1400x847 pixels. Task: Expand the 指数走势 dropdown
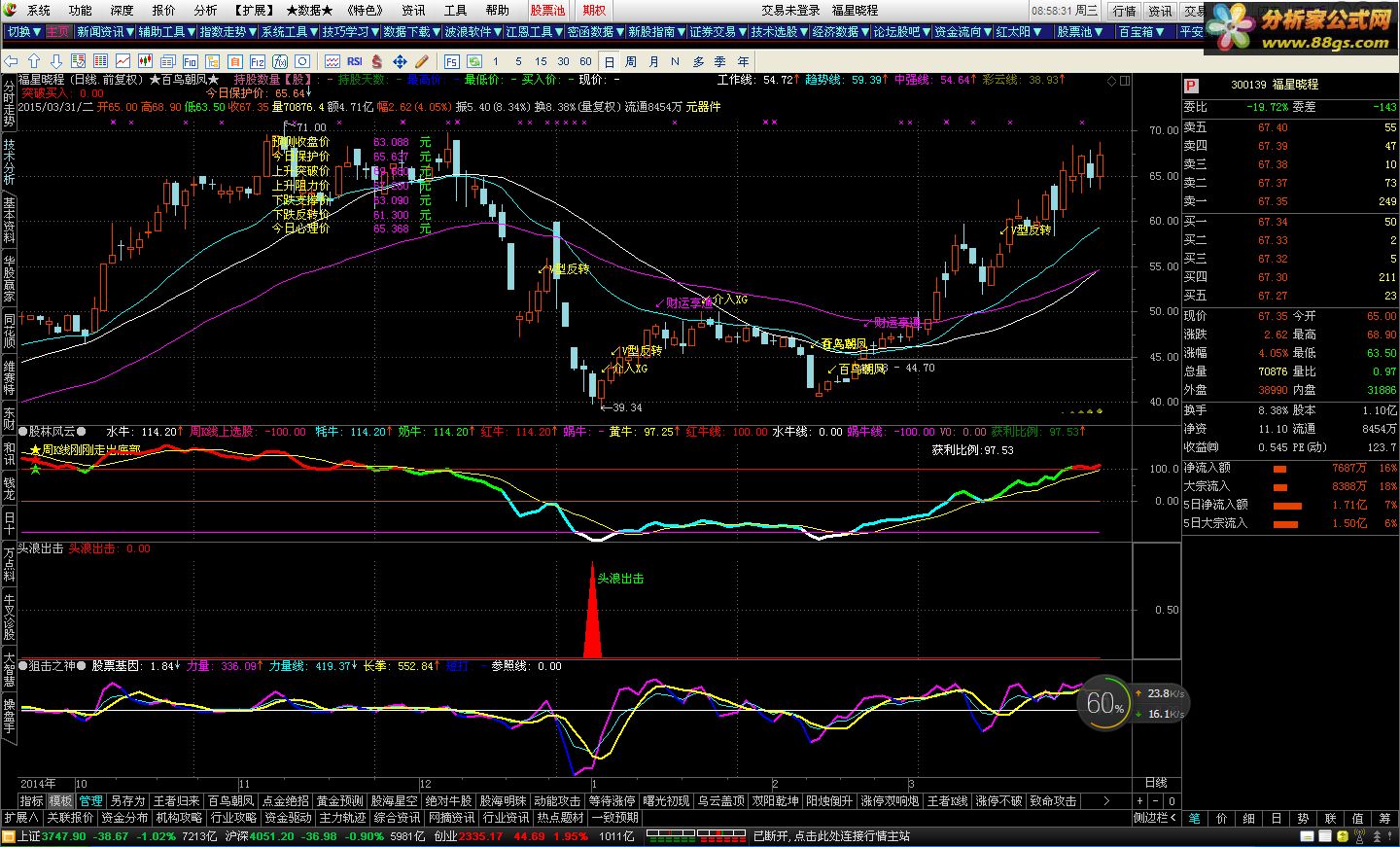point(227,31)
